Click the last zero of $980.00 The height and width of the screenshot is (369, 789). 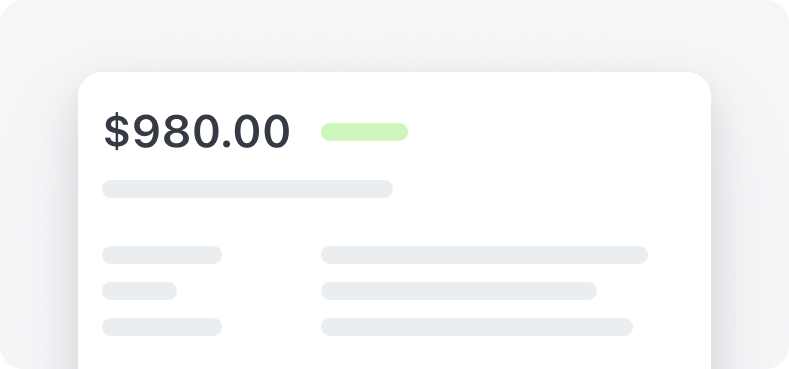(x=276, y=131)
